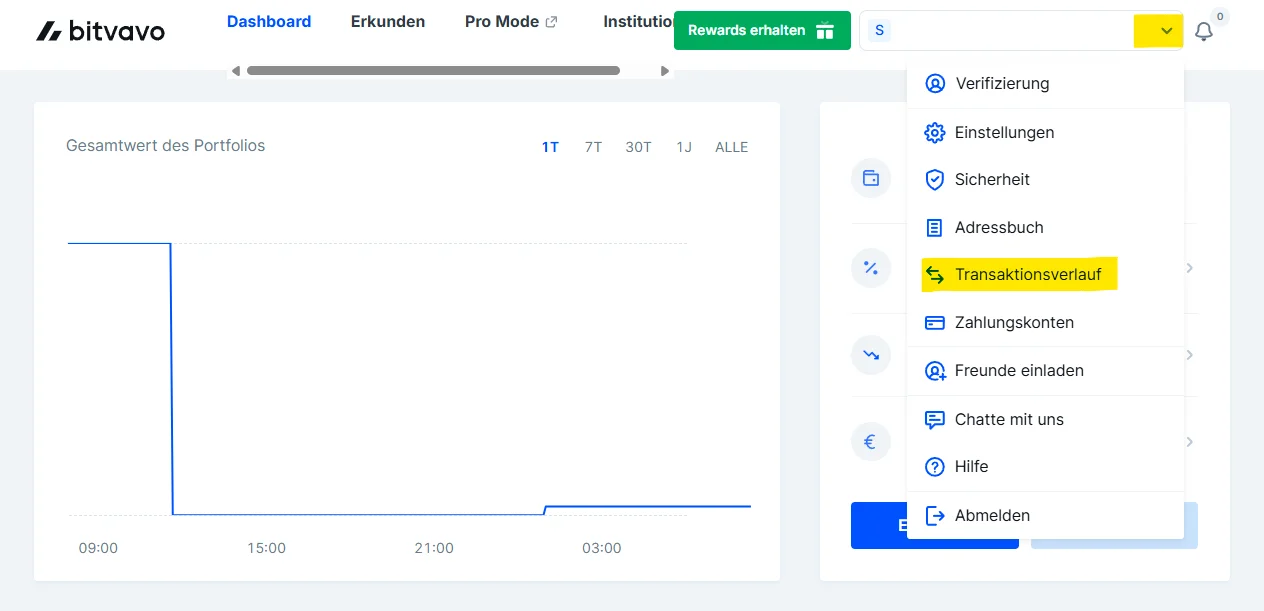Click the Adressbuch notebook icon
The image size is (1264, 611).
[935, 227]
